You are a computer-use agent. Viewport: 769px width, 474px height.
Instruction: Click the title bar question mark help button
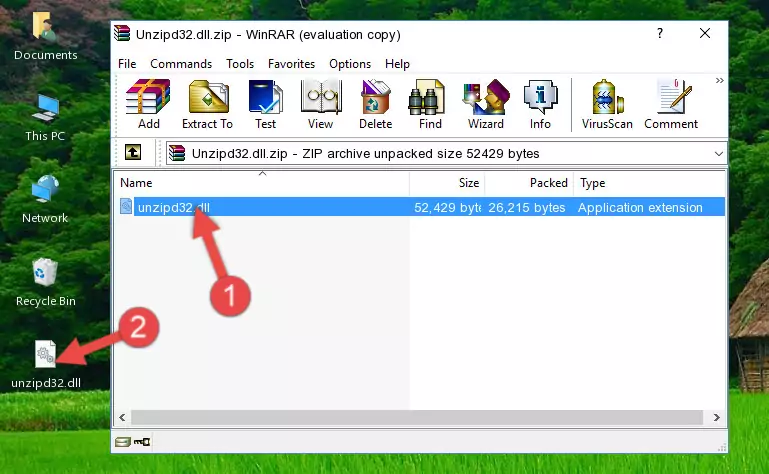tap(660, 33)
